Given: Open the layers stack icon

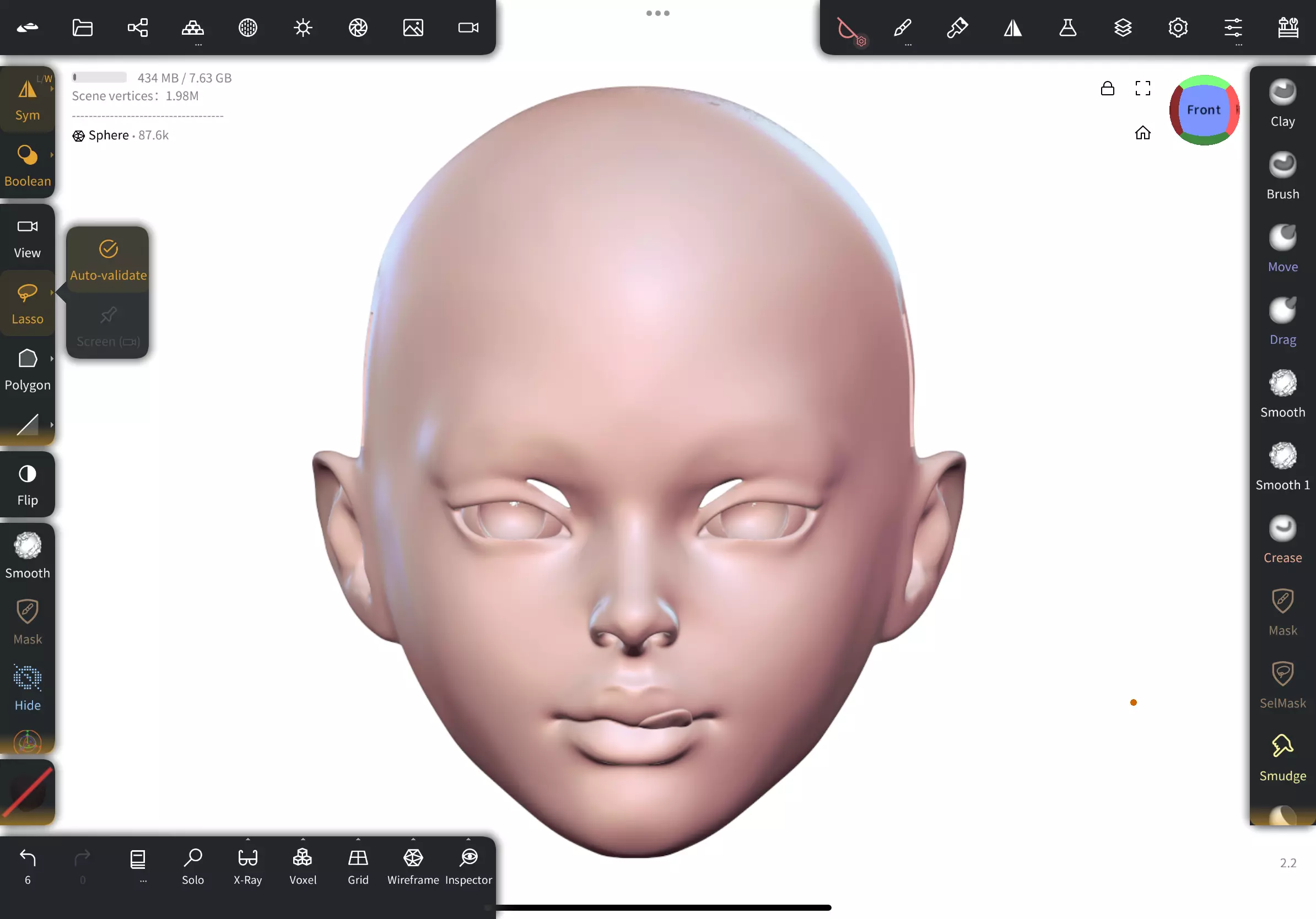Looking at the screenshot, I should [x=1123, y=28].
